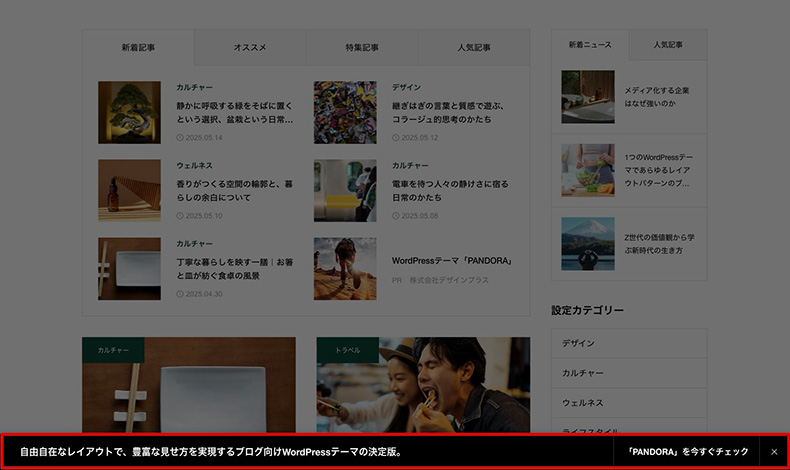Image resolution: width=790 pixels, height=470 pixels.
Task: Open the bonsai article thumbnail
Action: coord(129,112)
